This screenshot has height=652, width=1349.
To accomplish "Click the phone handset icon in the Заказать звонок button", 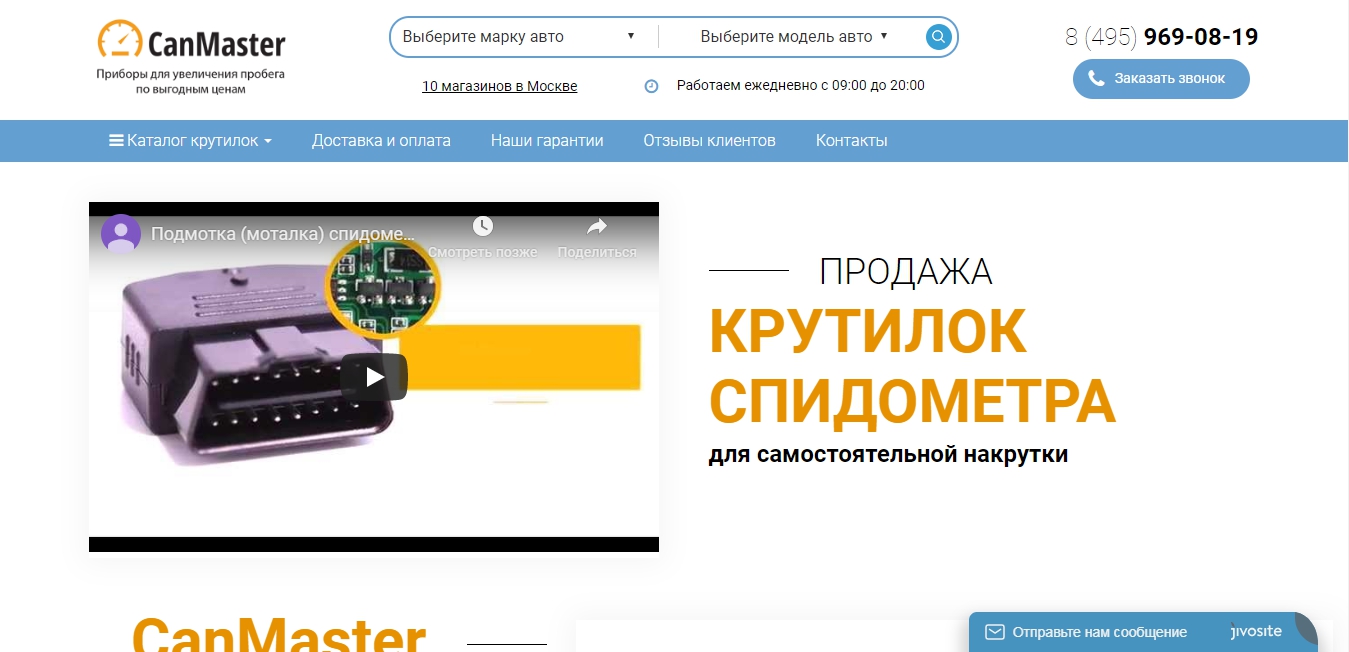I will (1096, 79).
